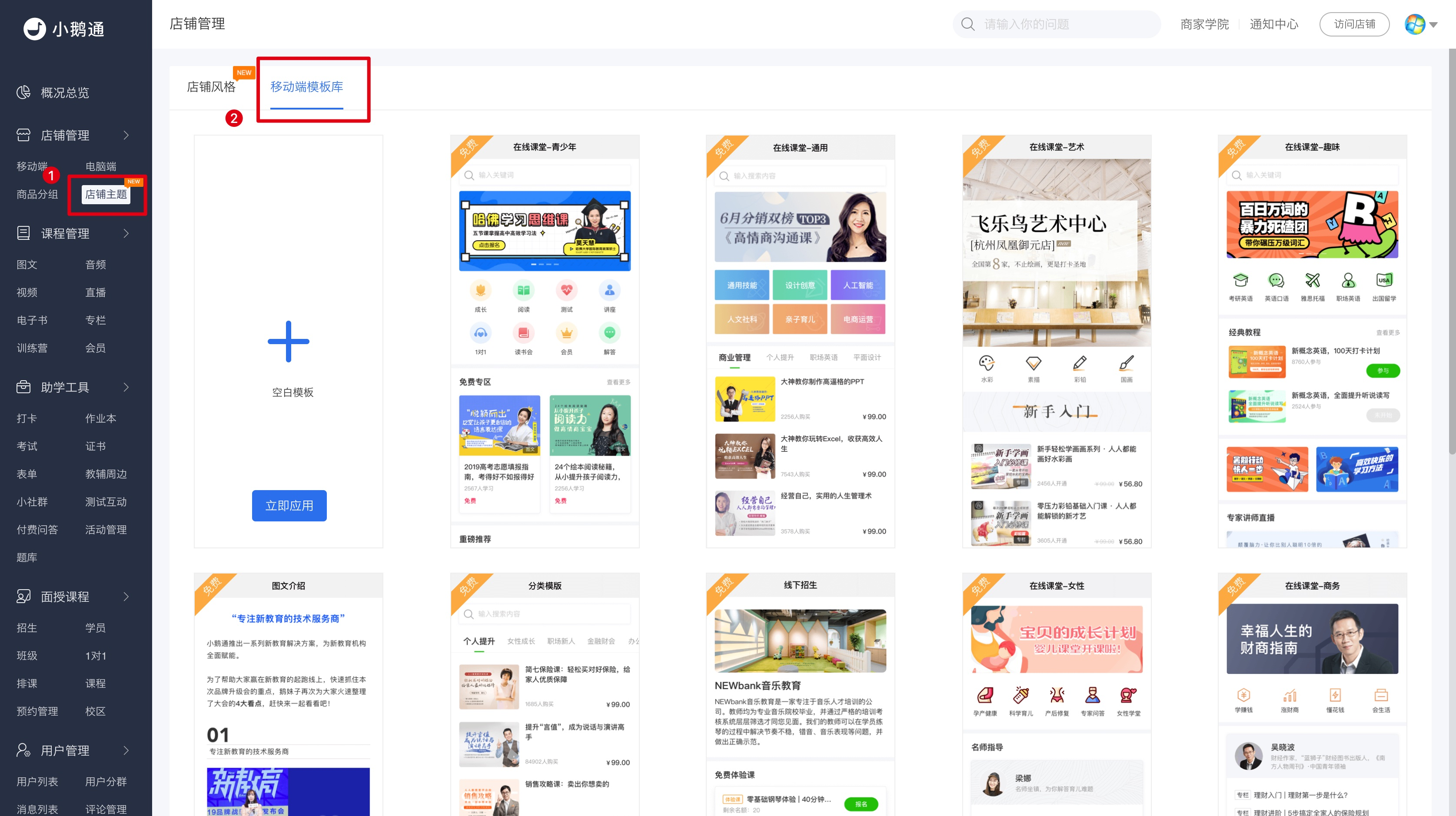Click the 国画 brush icon in 艺术 template
The width and height of the screenshot is (1456, 816).
[x=1127, y=362]
